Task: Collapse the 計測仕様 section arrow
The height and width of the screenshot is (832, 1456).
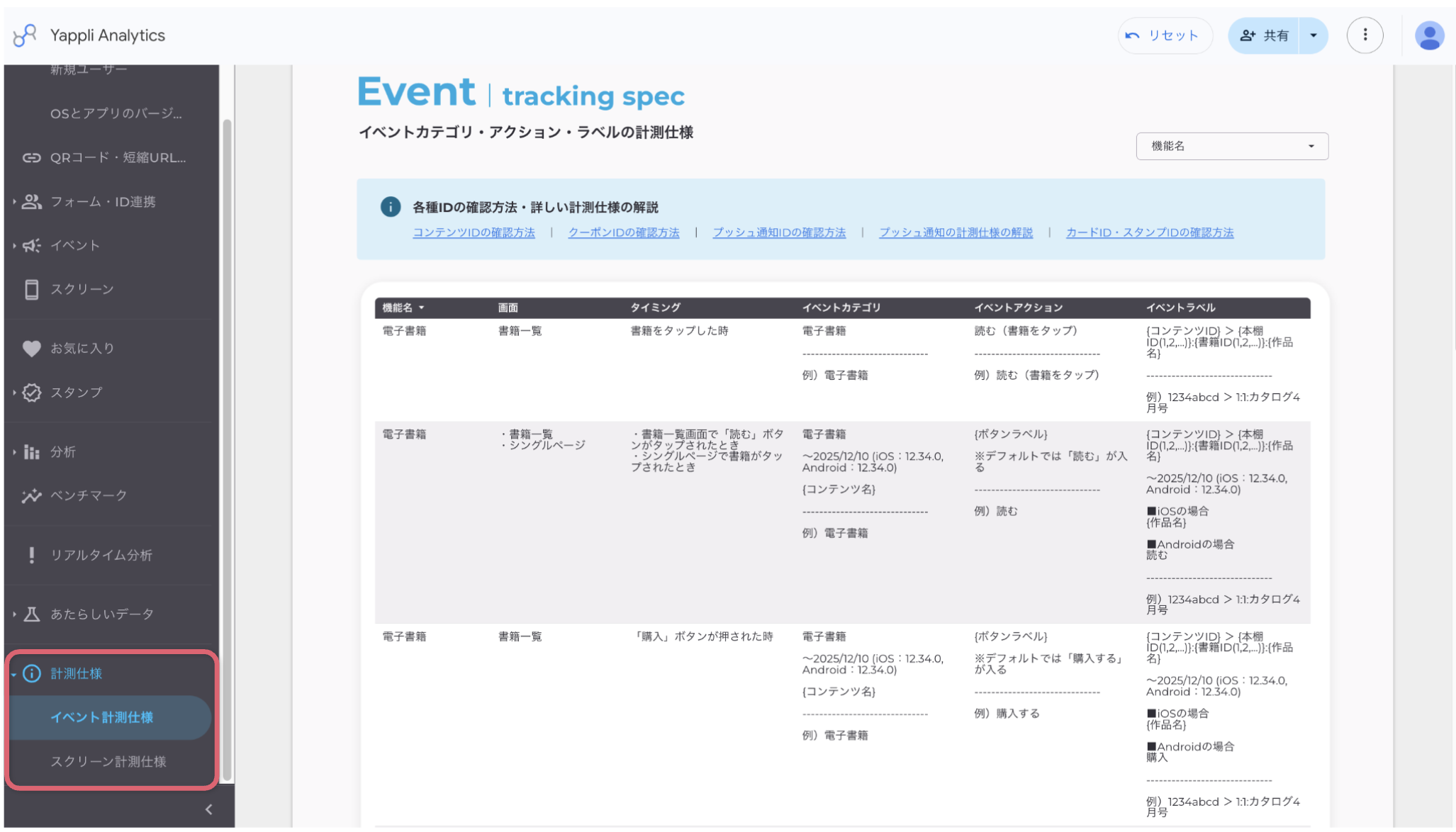Action: pos(13,674)
